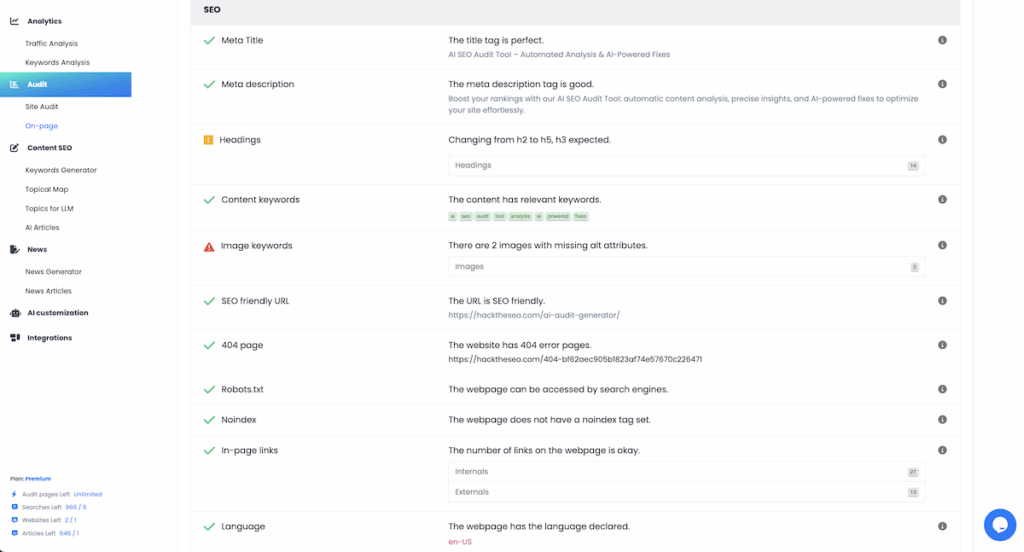Open info icon for Robots.txt row
This screenshot has height=552, width=1024.
(x=942, y=389)
